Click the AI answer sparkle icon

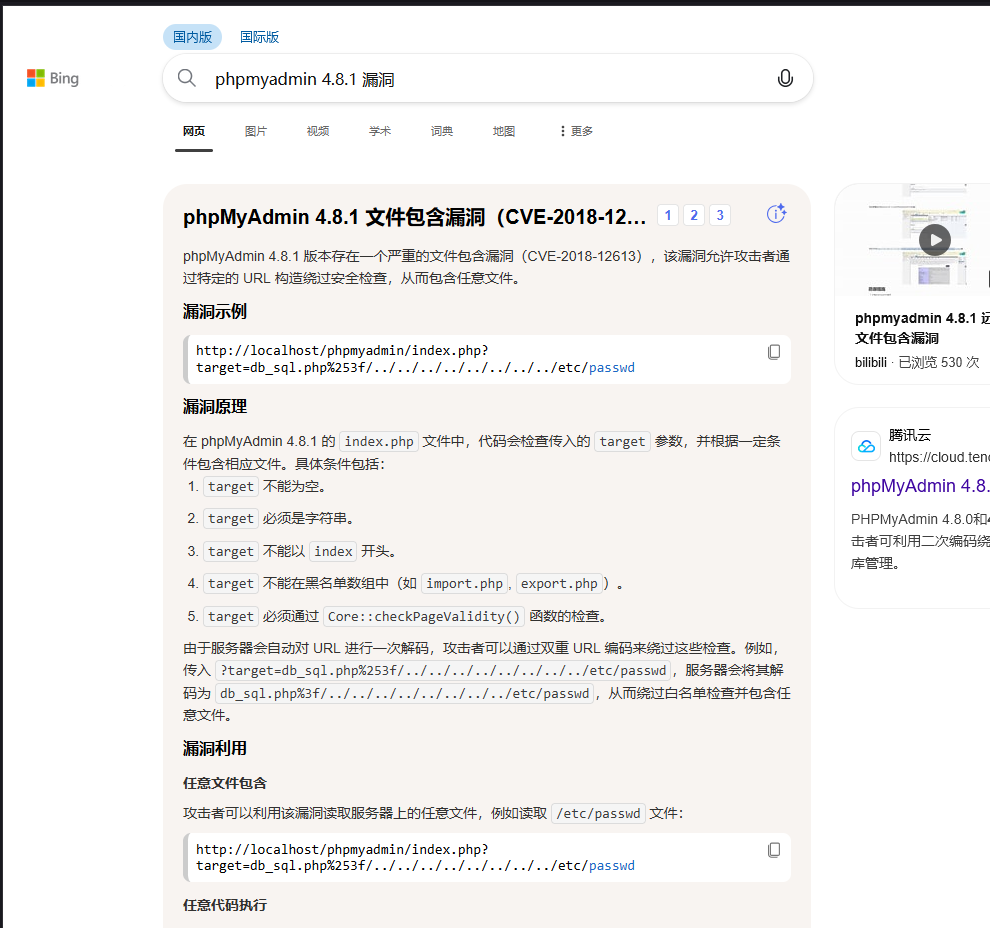(776, 214)
